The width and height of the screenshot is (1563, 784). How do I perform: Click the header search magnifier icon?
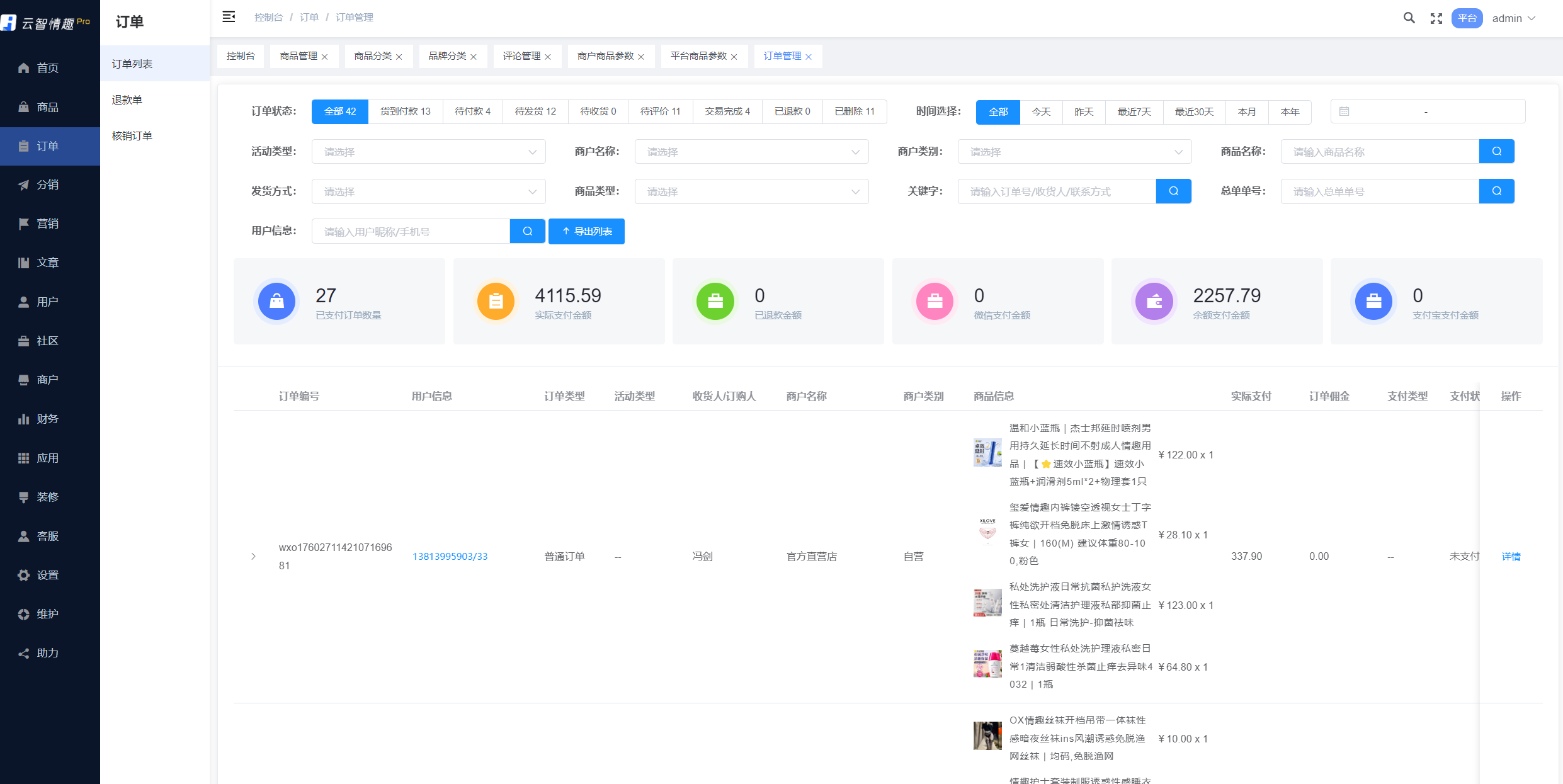1409,18
